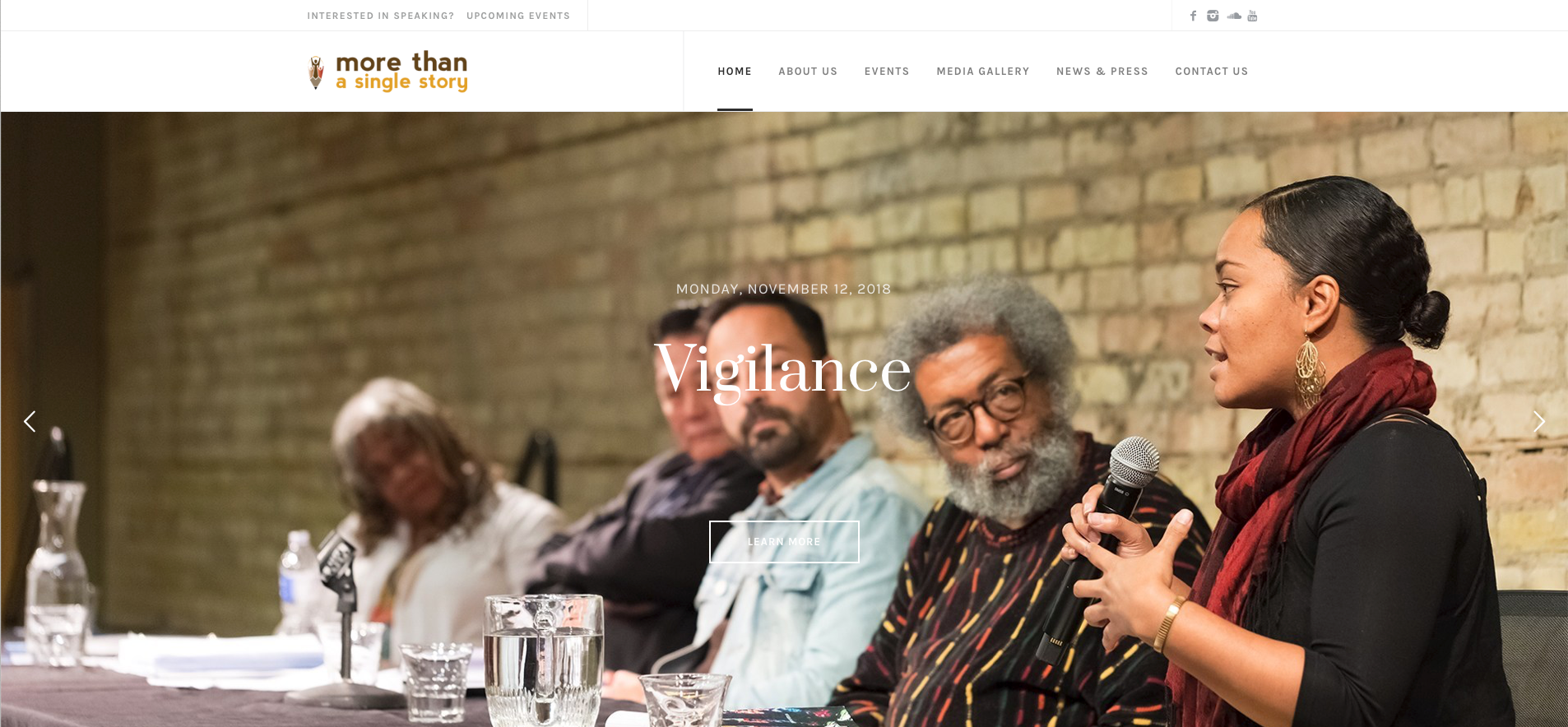Go to the previous slide arrow
The width and height of the screenshot is (1568, 727).
(30, 421)
